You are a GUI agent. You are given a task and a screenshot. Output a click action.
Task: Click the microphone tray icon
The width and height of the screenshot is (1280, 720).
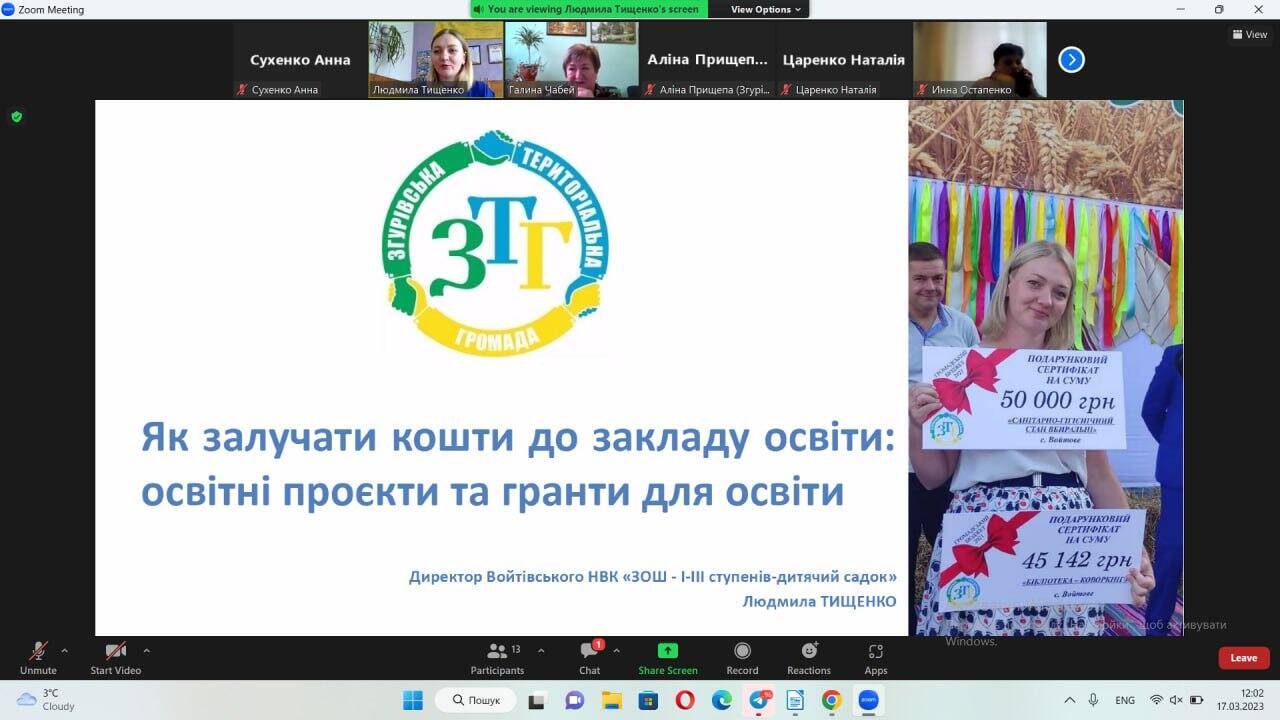pyautogui.click(x=1094, y=700)
